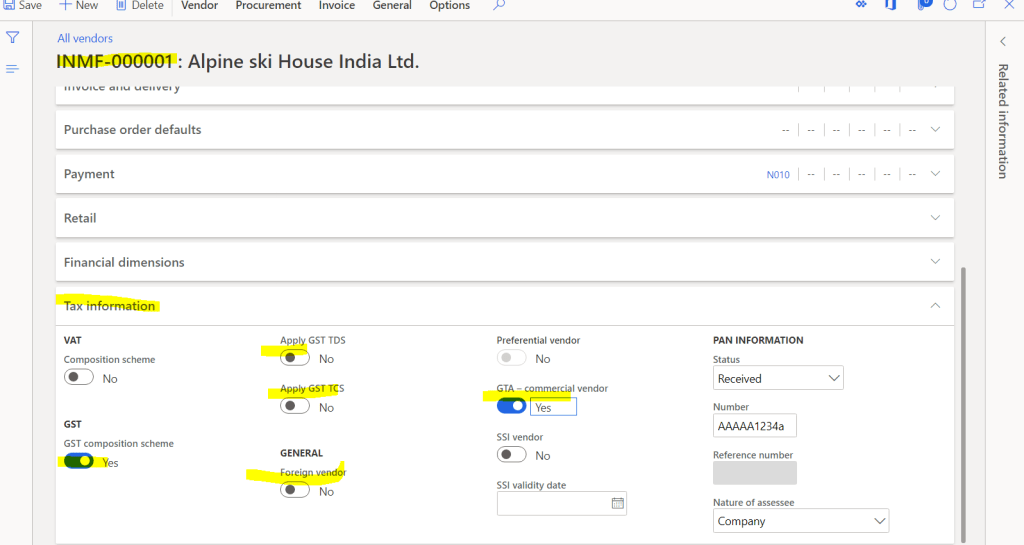Screen dimensions: 1024x545
Task: Click the Save icon in the toolbar
Action: (x=8, y=6)
